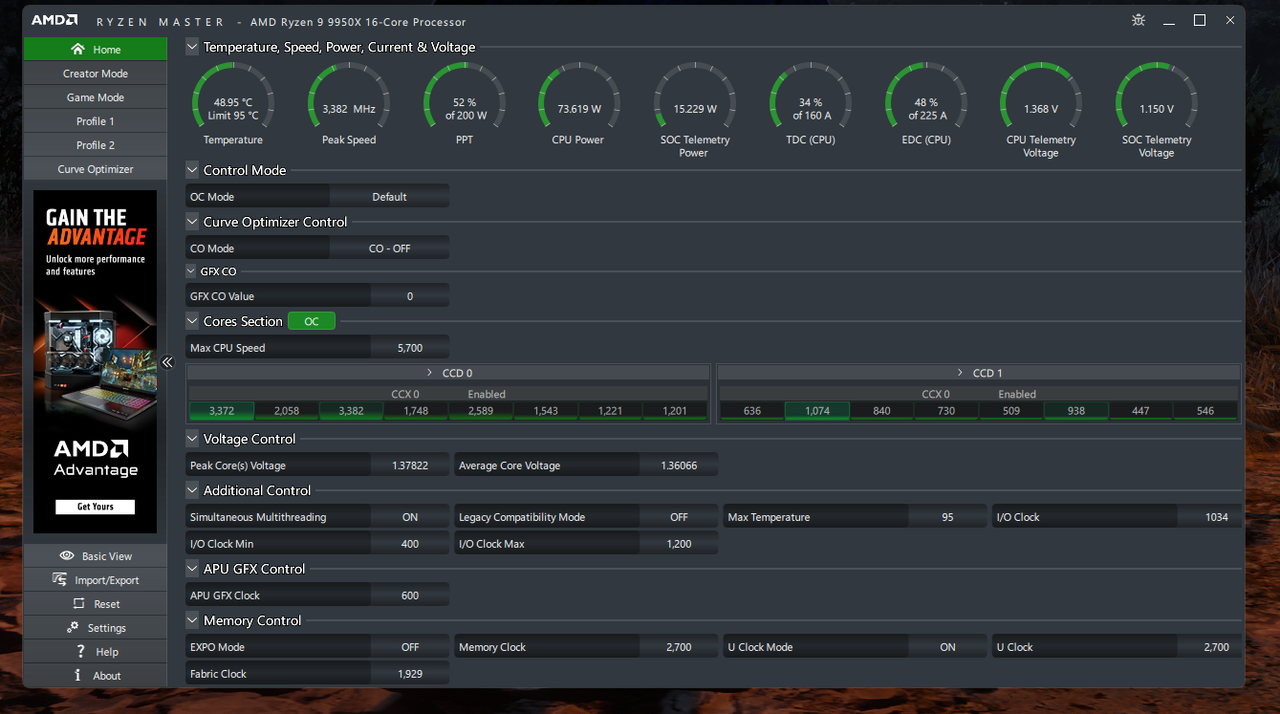
Task: Toggle U Clock Mode ON value
Action: 948,647
